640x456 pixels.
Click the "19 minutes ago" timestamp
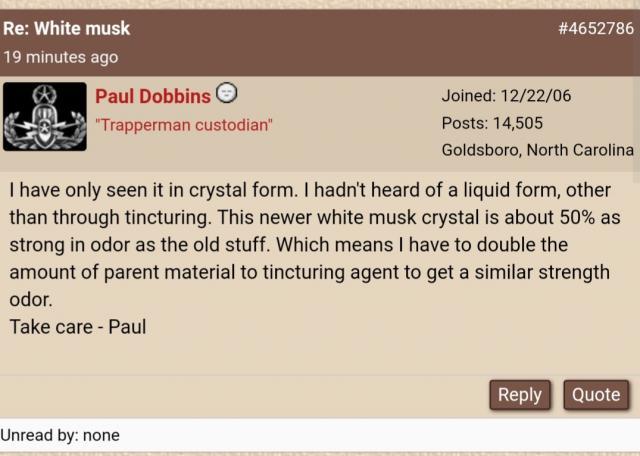point(60,57)
